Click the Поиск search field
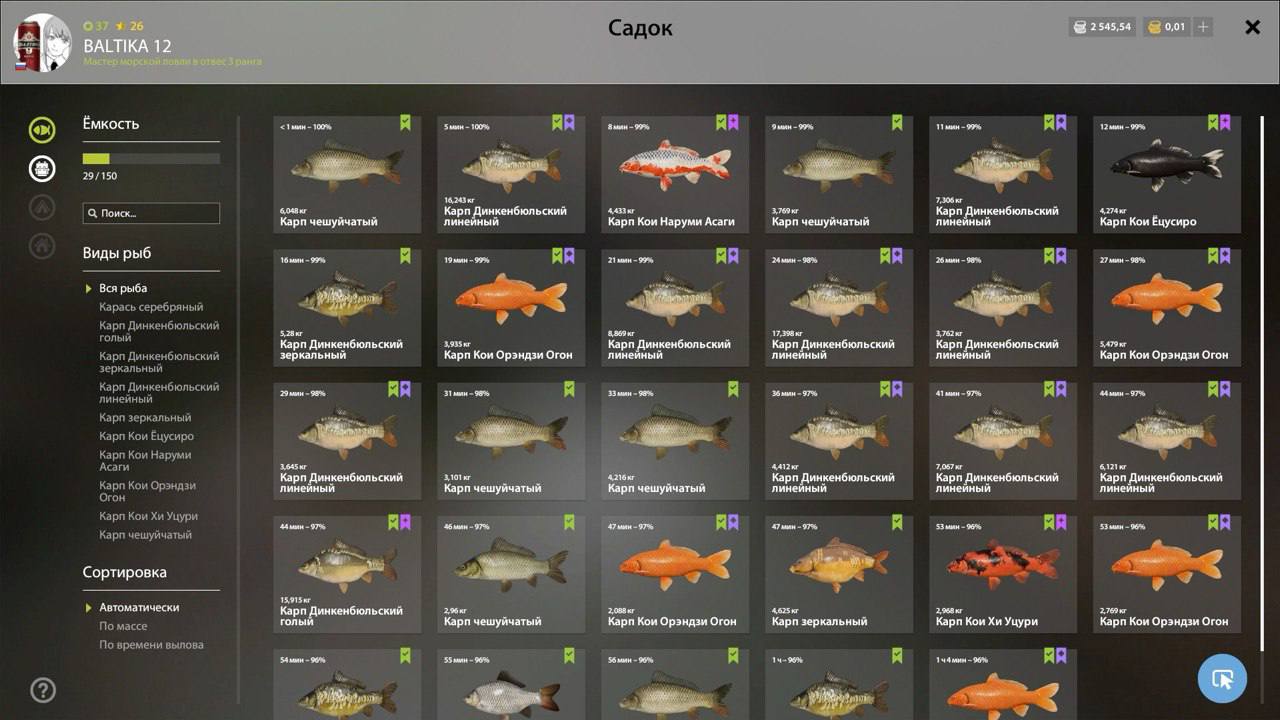This screenshot has height=720, width=1280. point(151,213)
